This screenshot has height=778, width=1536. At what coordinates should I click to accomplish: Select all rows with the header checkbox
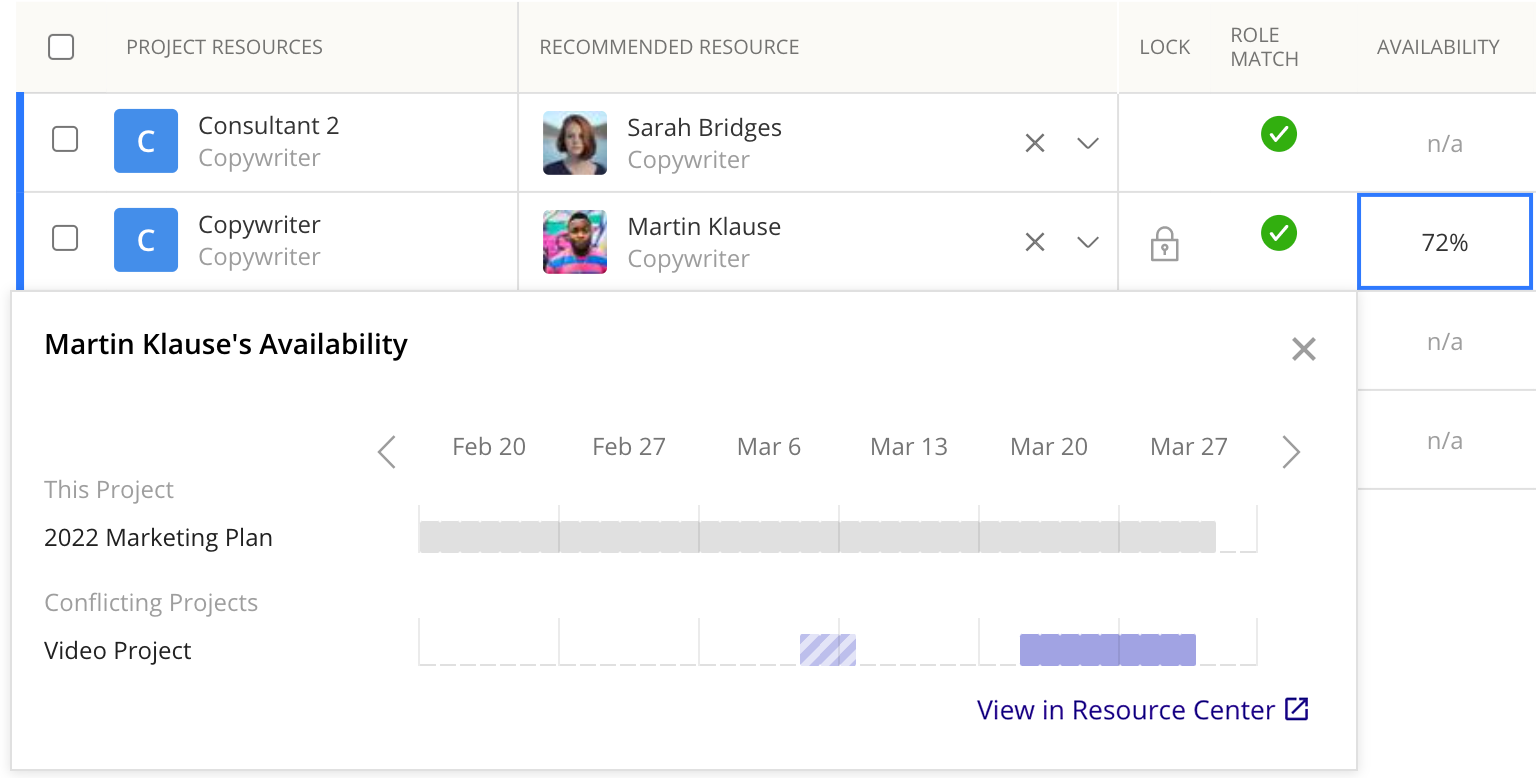click(x=61, y=46)
